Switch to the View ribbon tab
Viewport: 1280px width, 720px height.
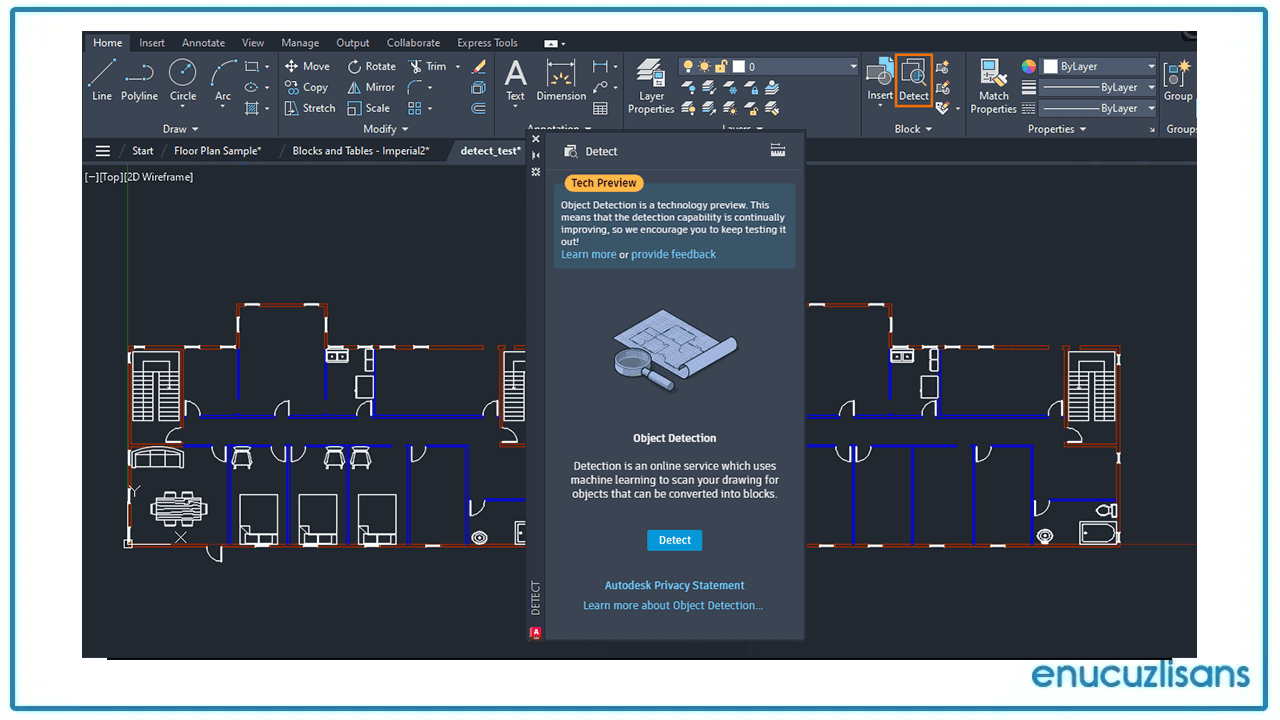[x=253, y=43]
